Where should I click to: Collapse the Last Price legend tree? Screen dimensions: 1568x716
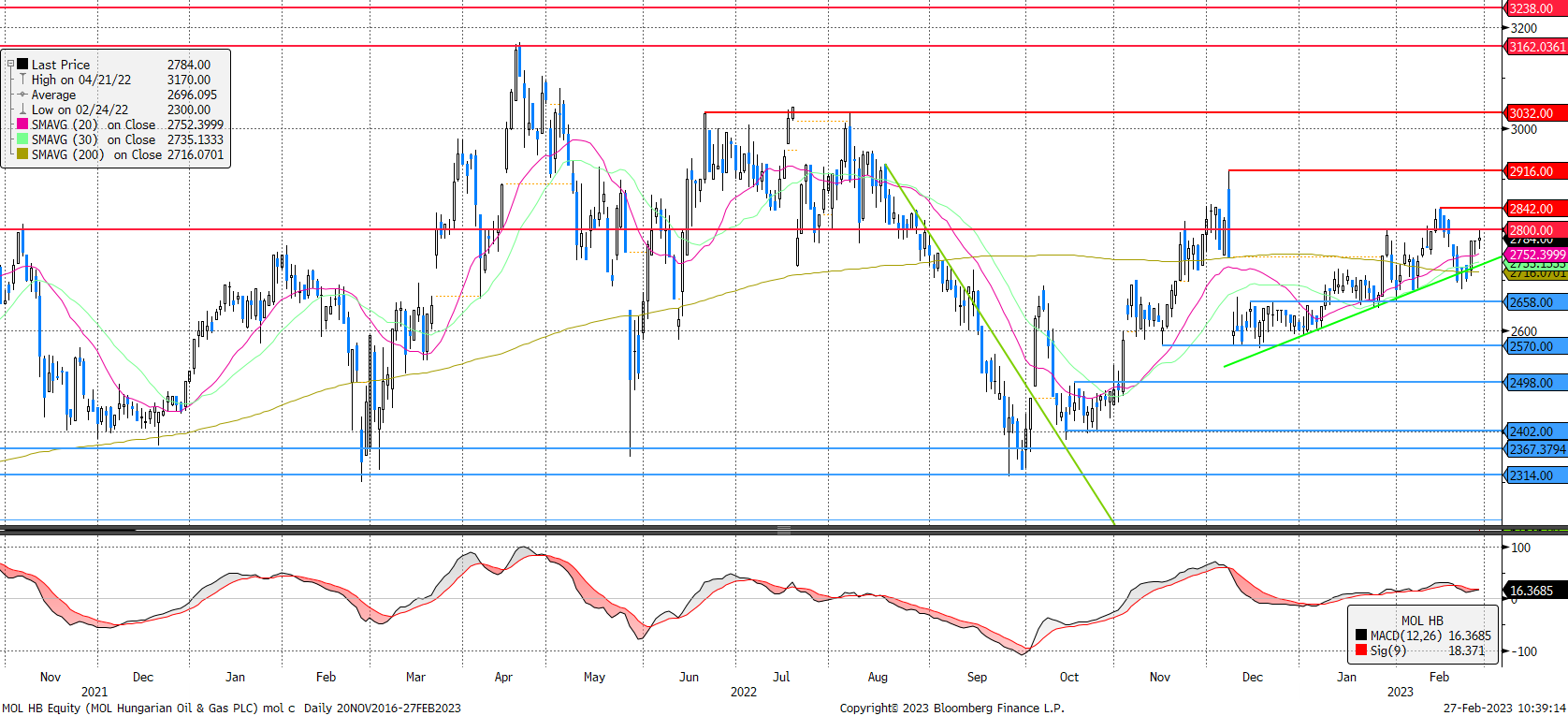tap(10, 65)
